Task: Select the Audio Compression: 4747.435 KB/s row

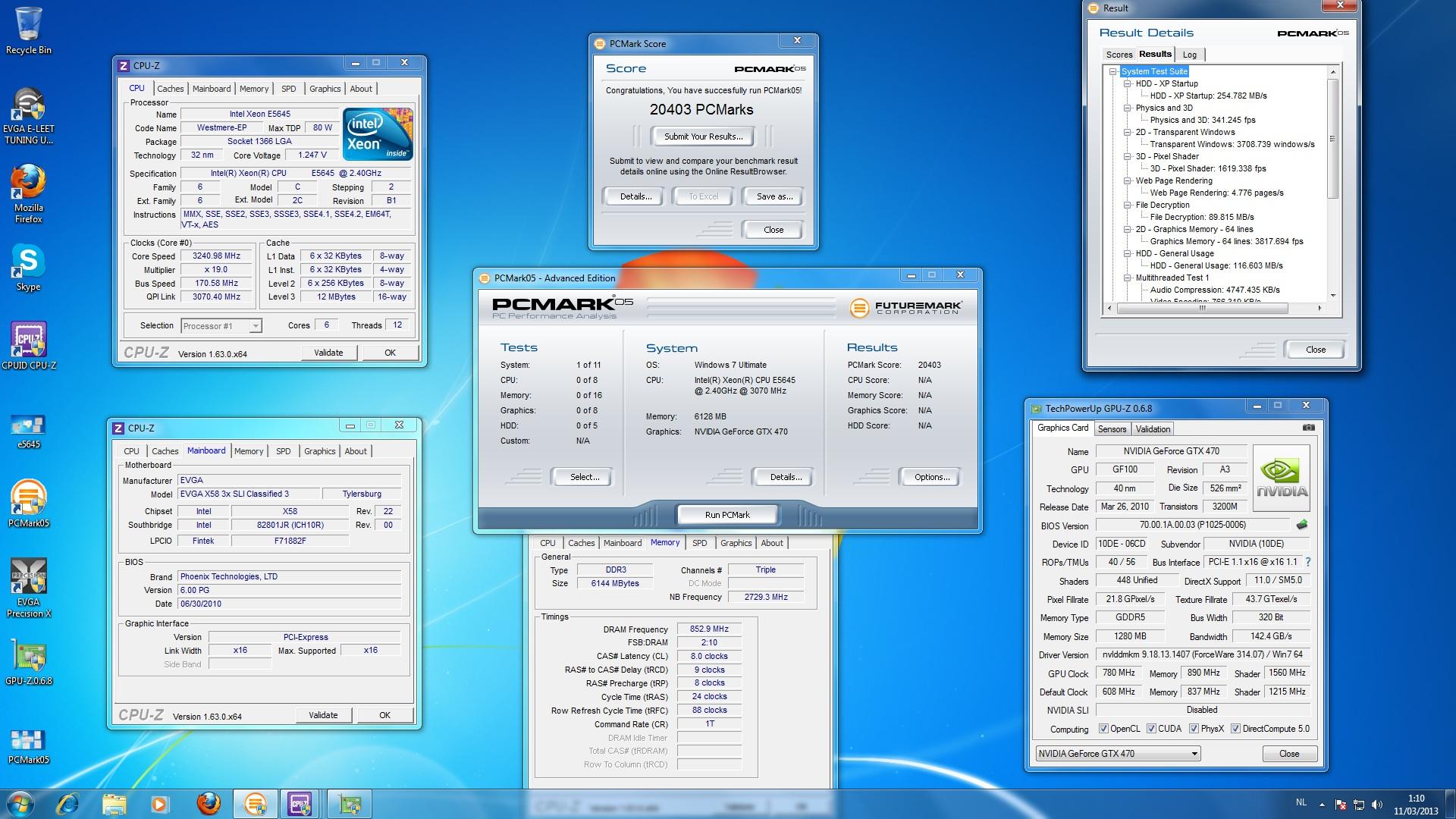Action: [1215, 290]
